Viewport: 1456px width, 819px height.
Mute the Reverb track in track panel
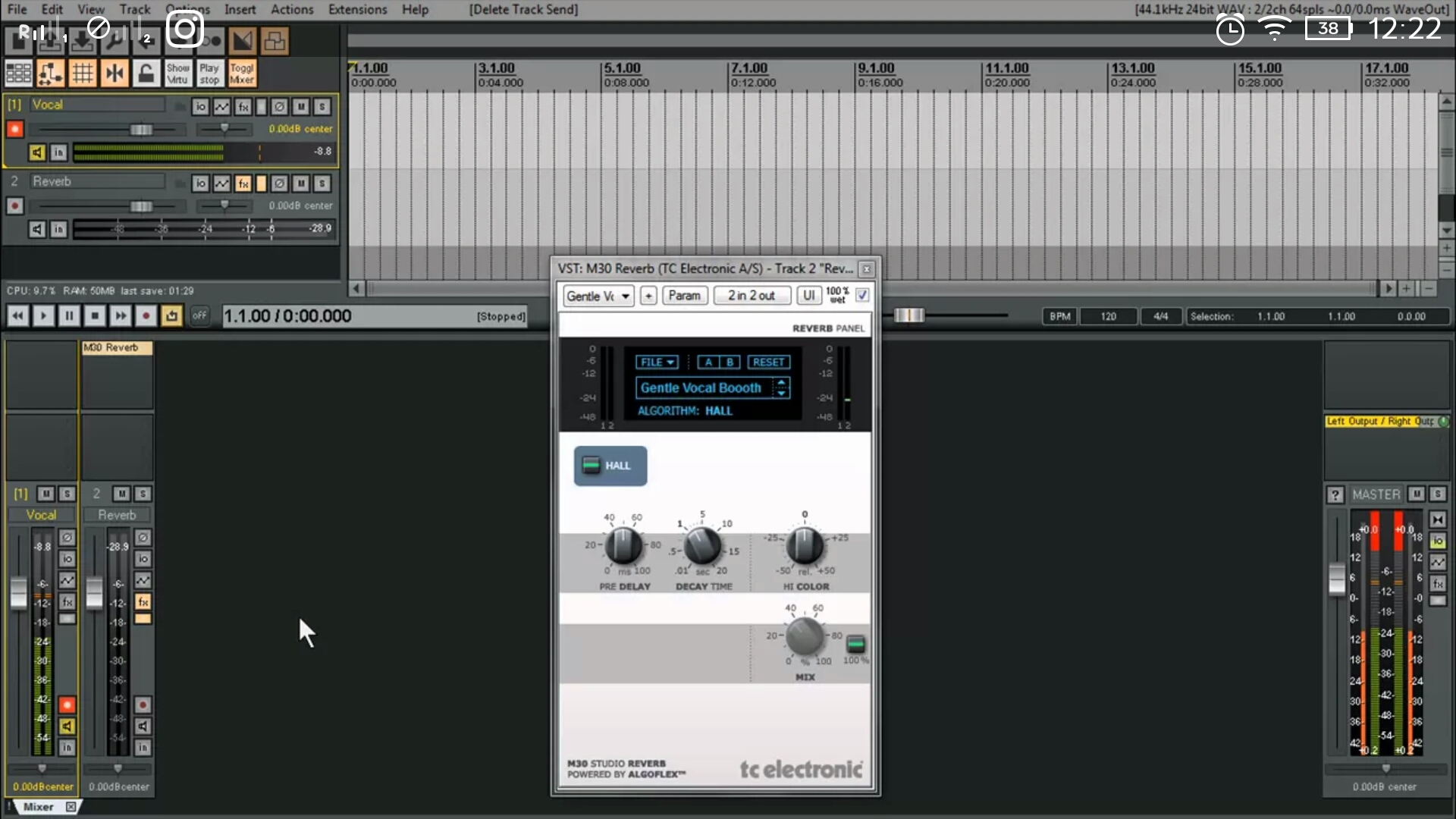301,184
